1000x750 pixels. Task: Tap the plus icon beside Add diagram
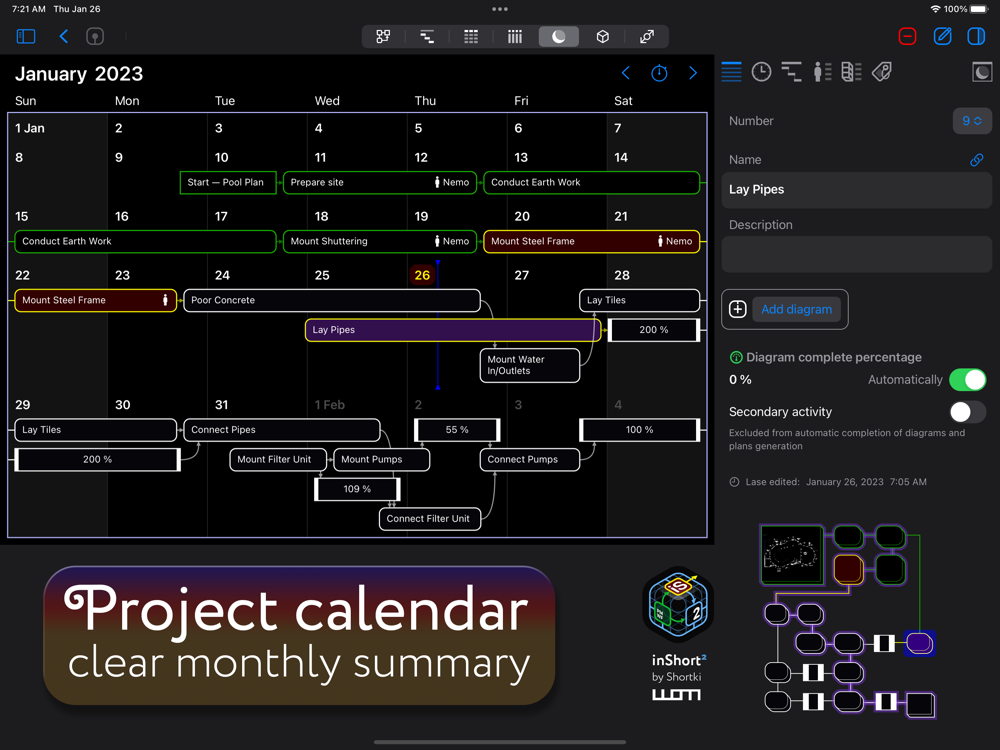[x=738, y=309]
